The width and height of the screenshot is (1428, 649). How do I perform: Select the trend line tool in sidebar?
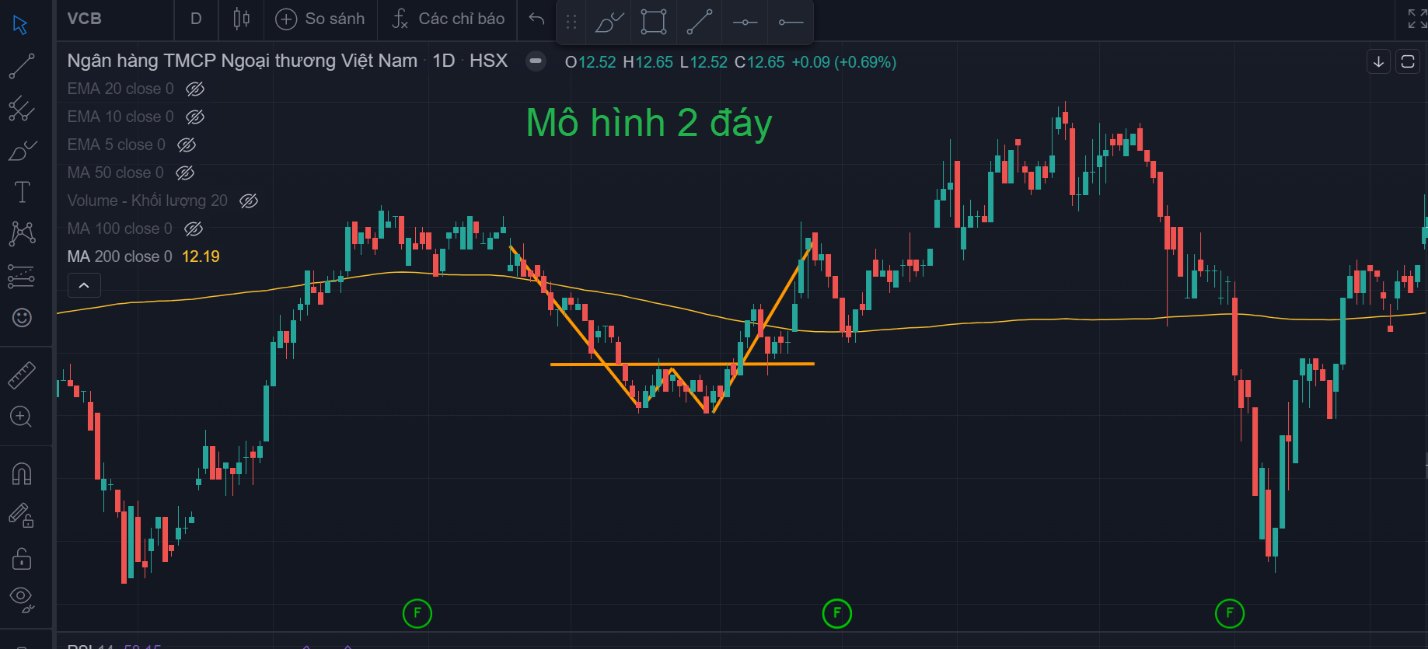[21, 66]
